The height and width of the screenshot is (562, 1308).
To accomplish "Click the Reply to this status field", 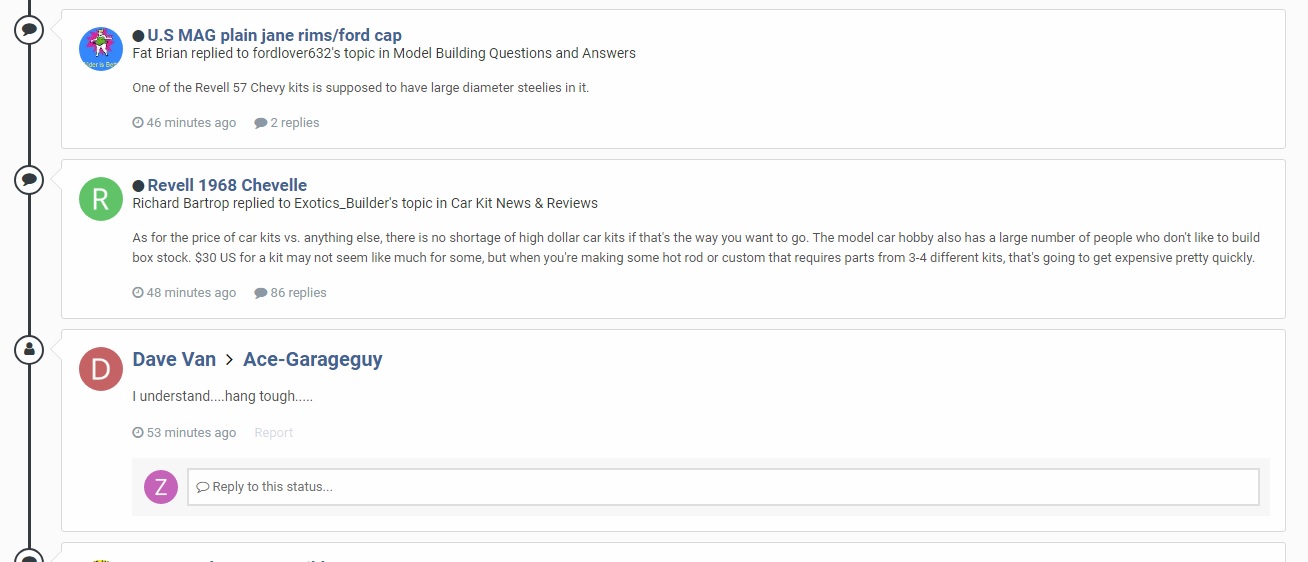I will [723, 487].
